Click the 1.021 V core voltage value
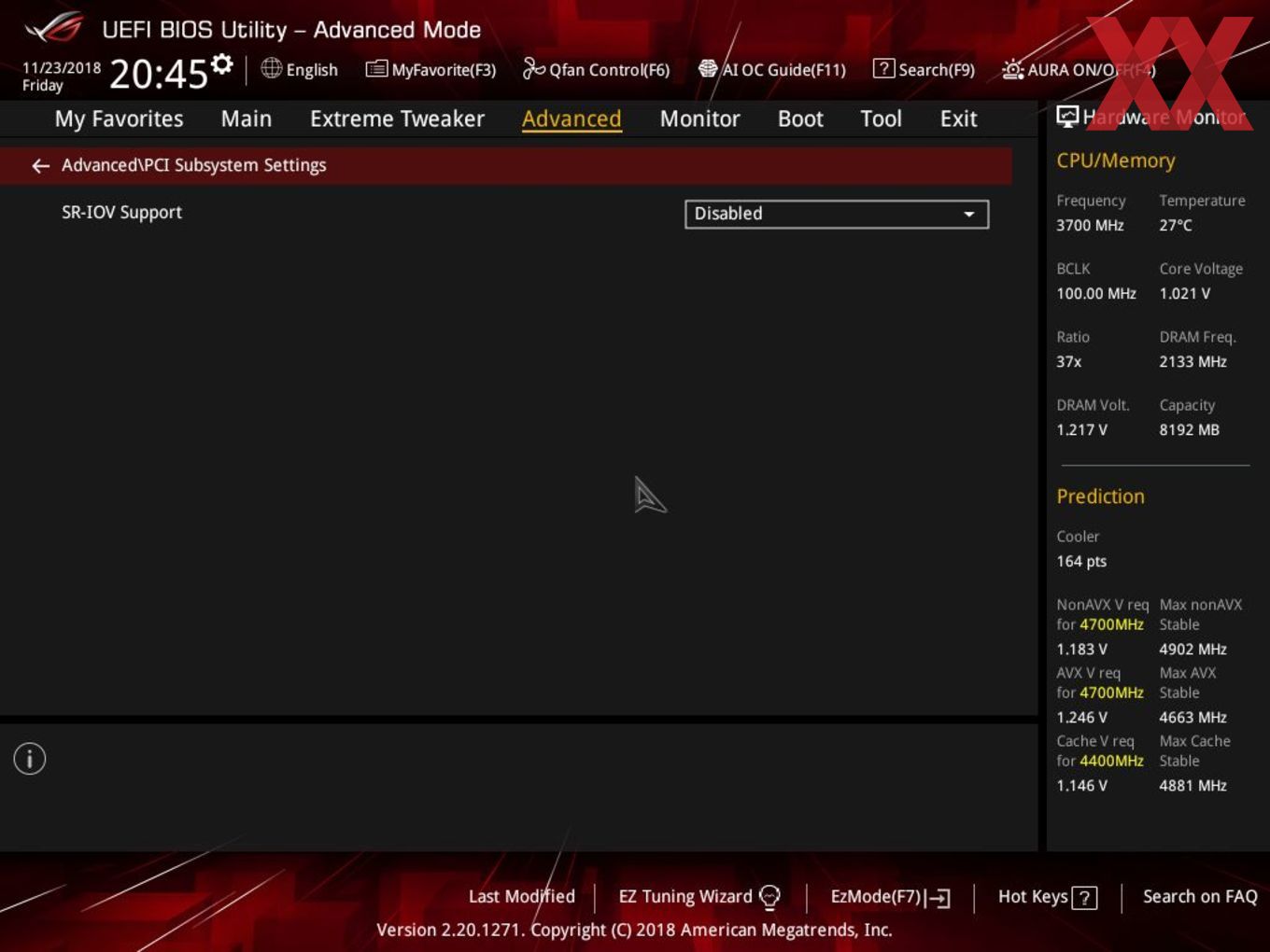1270x952 pixels. [x=1185, y=293]
